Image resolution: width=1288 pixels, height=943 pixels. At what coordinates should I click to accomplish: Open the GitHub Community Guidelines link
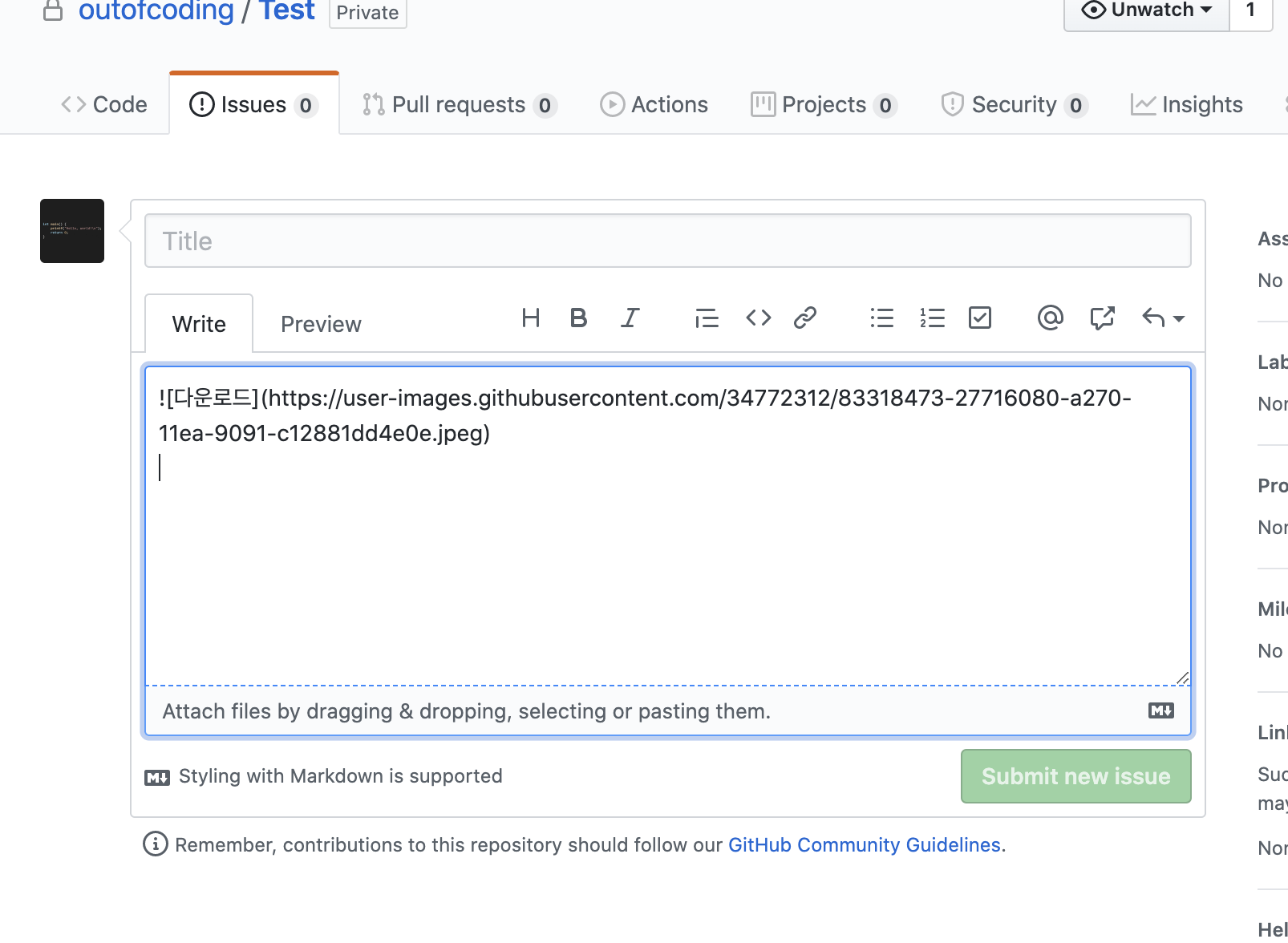(865, 845)
